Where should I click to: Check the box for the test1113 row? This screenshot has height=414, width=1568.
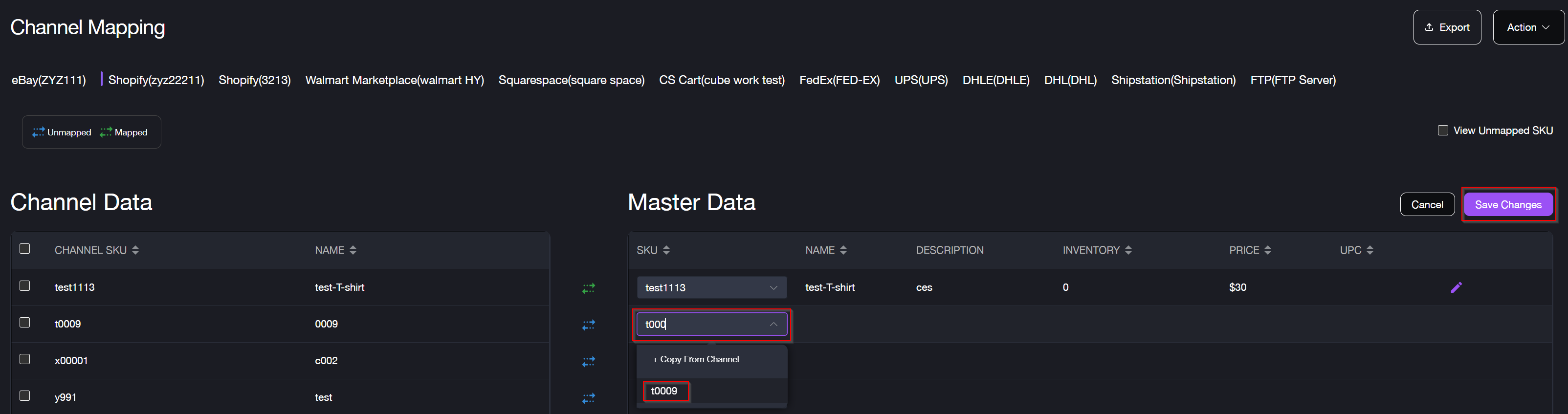(25, 286)
